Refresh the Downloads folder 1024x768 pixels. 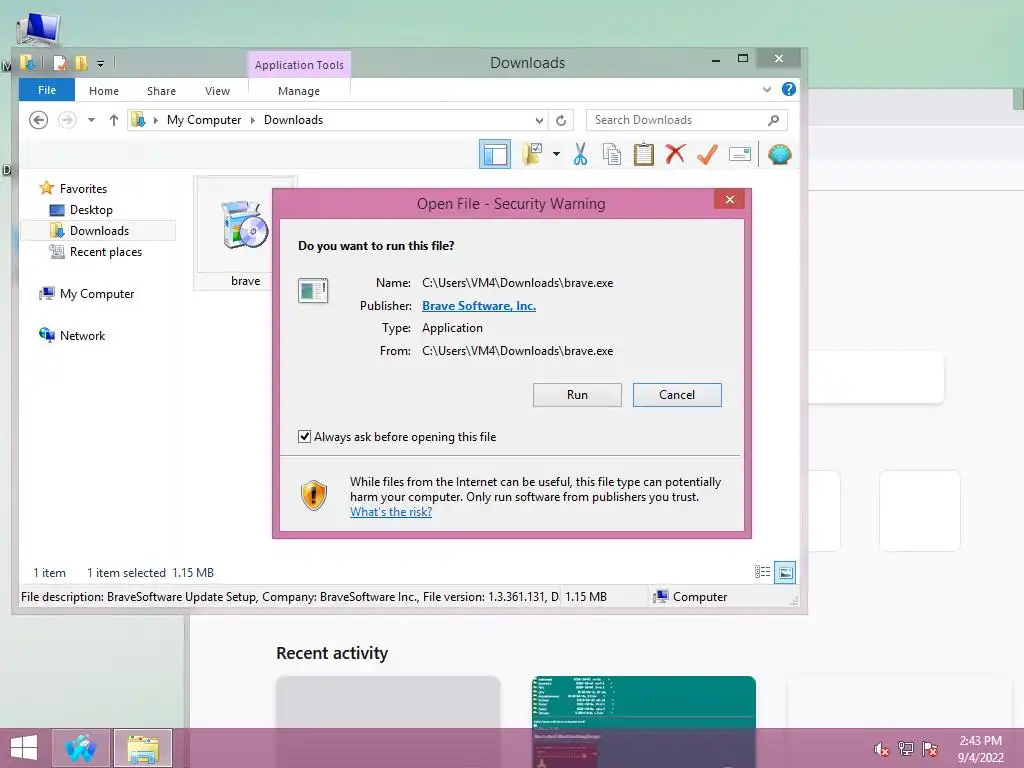tap(561, 120)
